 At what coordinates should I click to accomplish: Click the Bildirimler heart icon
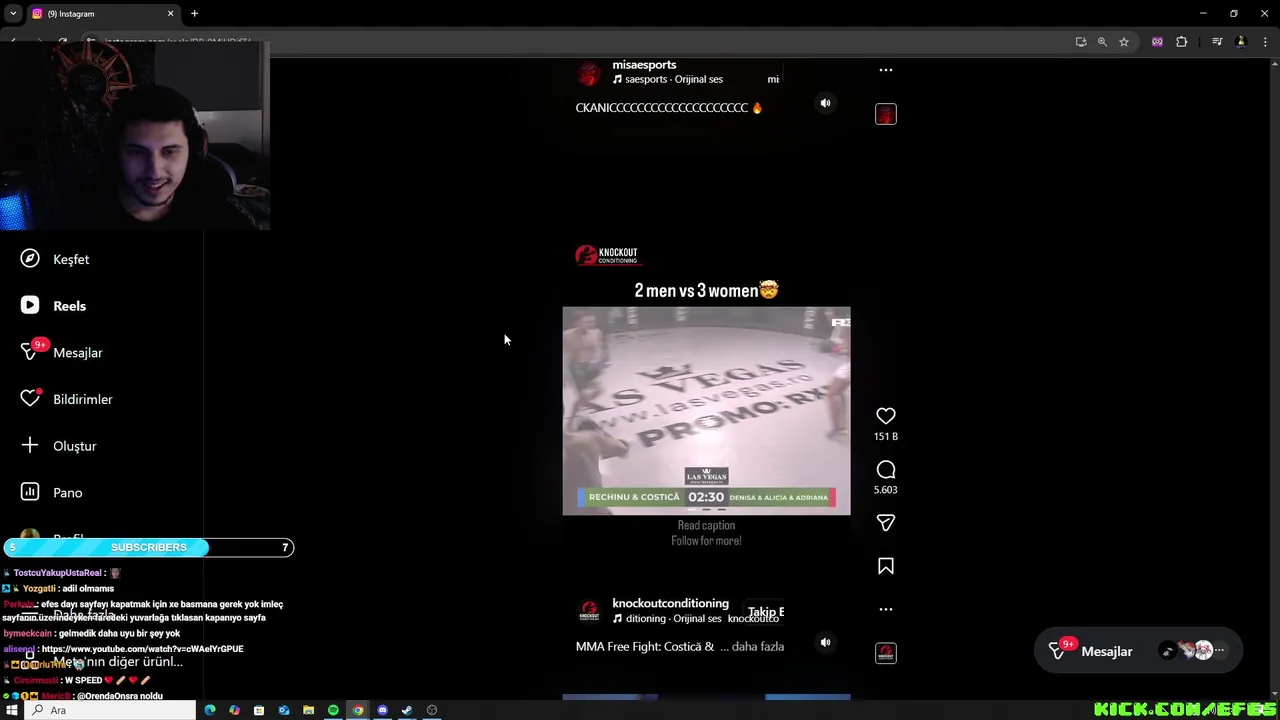[x=30, y=399]
